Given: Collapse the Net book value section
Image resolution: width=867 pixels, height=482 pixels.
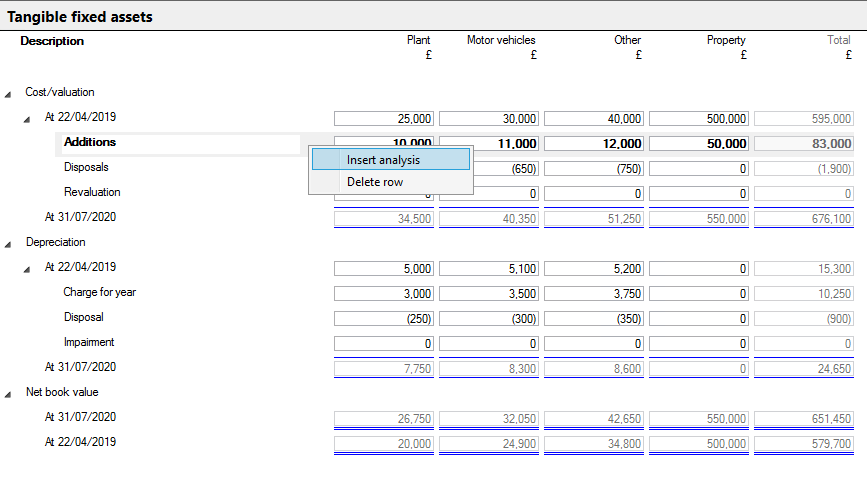Looking at the screenshot, I should [x=8, y=394].
